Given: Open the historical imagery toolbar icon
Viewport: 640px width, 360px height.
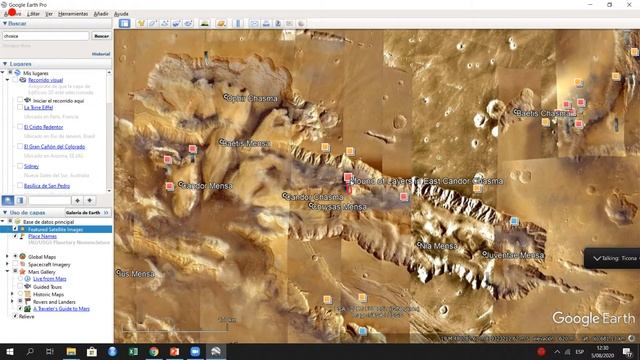Looking at the screenshot, I should tap(204, 23).
